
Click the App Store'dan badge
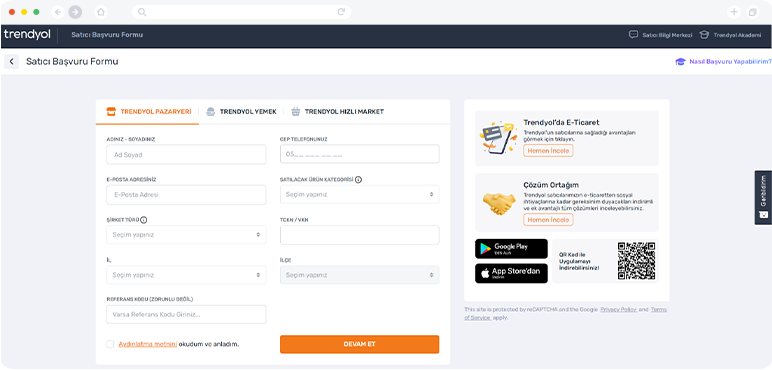click(x=511, y=273)
